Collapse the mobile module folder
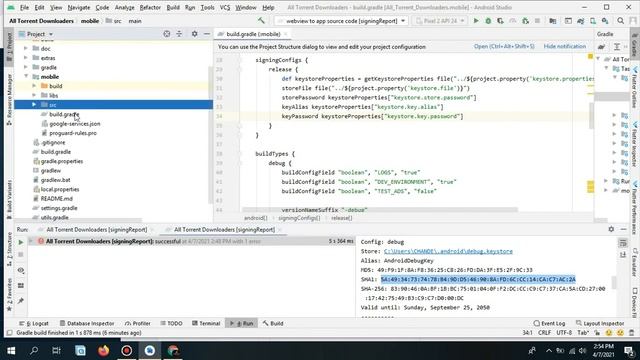Image resolution: width=640 pixels, height=360 pixels. (26, 77)
